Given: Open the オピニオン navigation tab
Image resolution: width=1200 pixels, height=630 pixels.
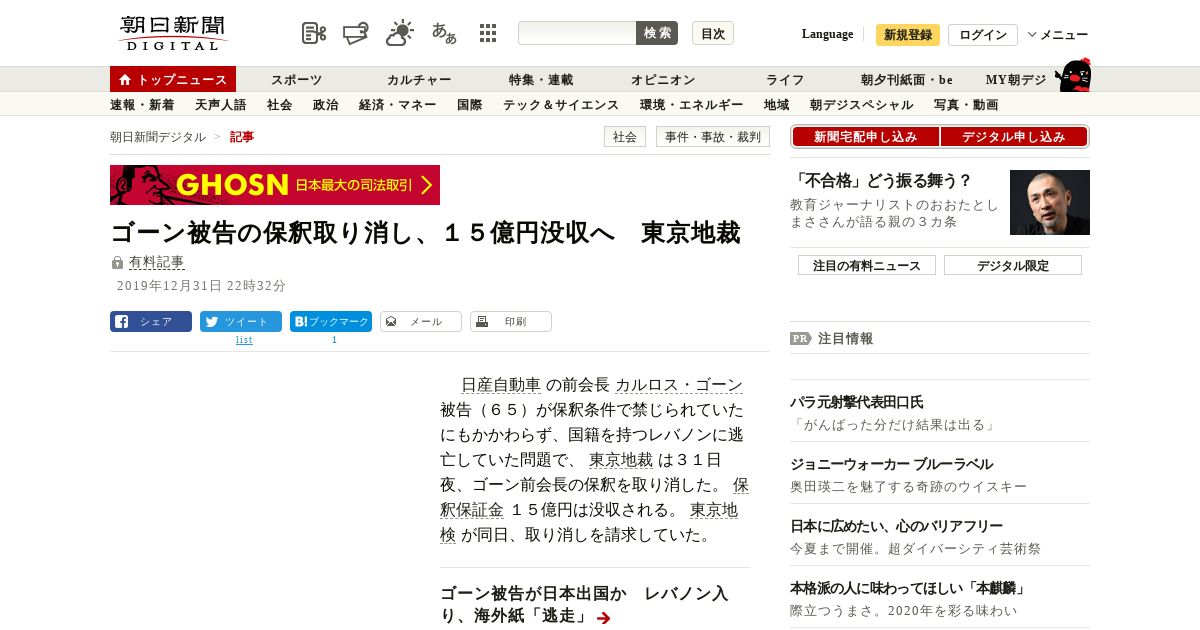Looking at the screenshot, I should point(663,80).
